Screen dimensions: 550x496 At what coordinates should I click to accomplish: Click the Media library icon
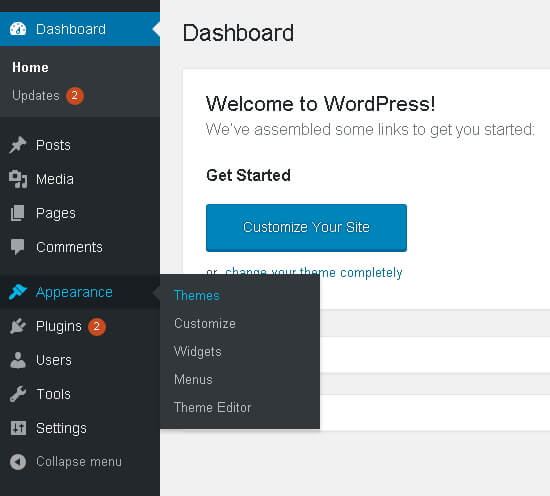click(18, 179)
